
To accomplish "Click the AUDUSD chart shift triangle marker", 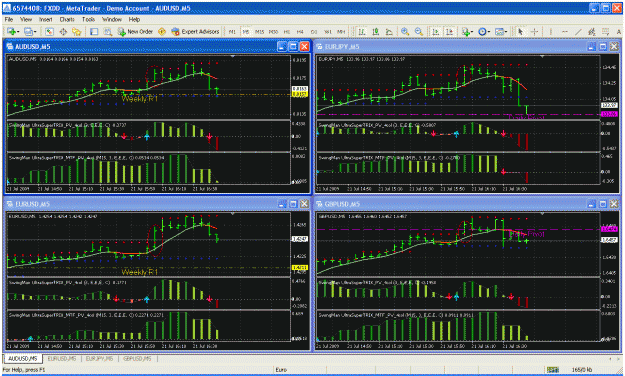I will 233,57.
